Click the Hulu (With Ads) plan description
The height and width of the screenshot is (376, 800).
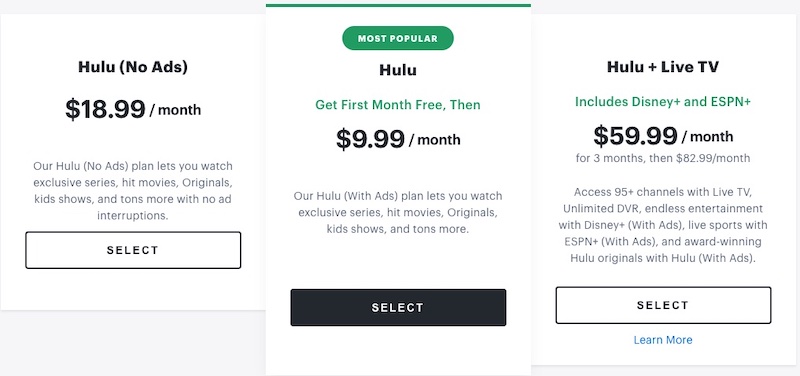coord(397,213)
